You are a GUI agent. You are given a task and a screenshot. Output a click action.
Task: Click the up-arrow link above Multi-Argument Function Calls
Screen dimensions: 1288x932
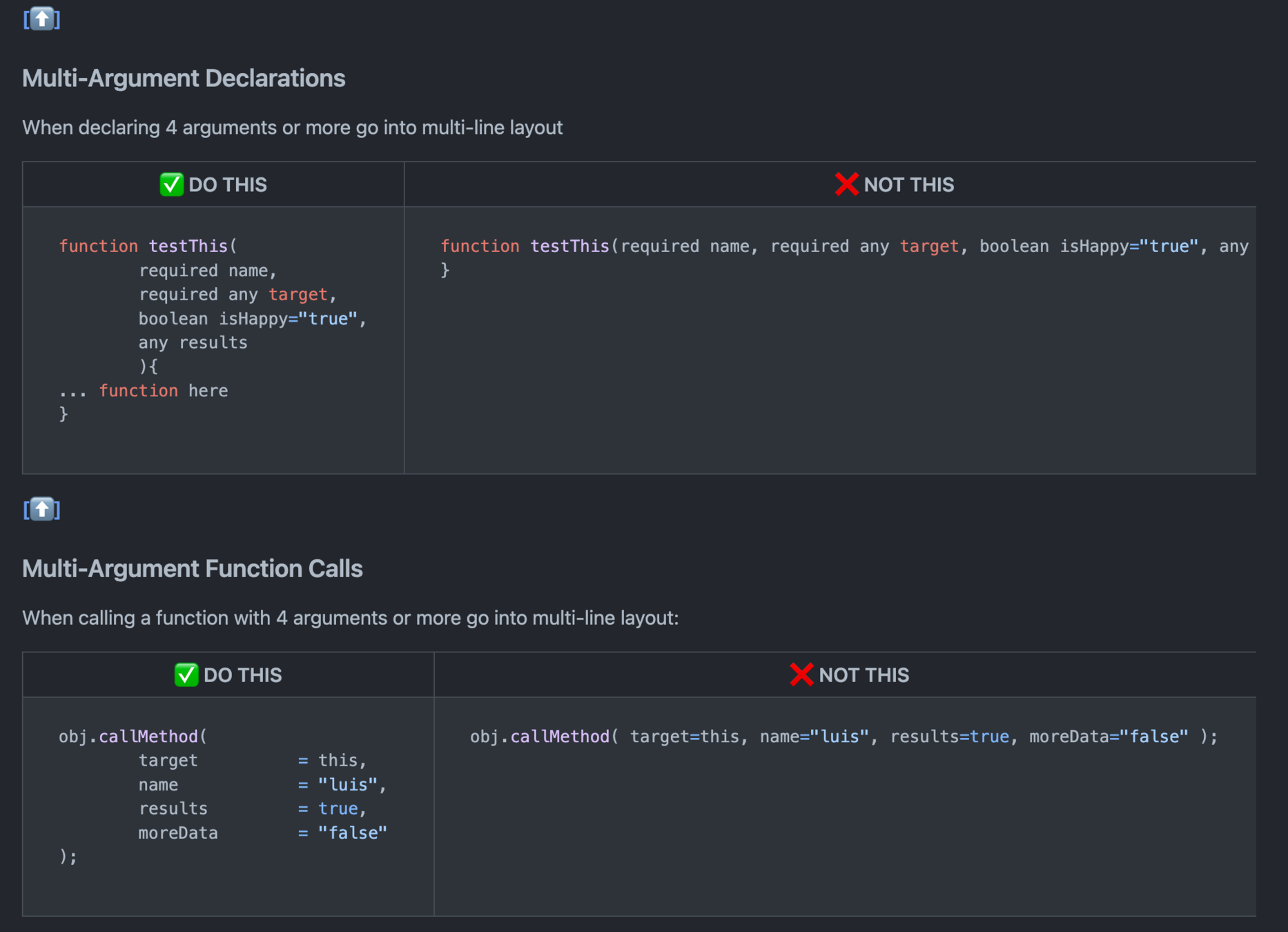pos(41,509)
